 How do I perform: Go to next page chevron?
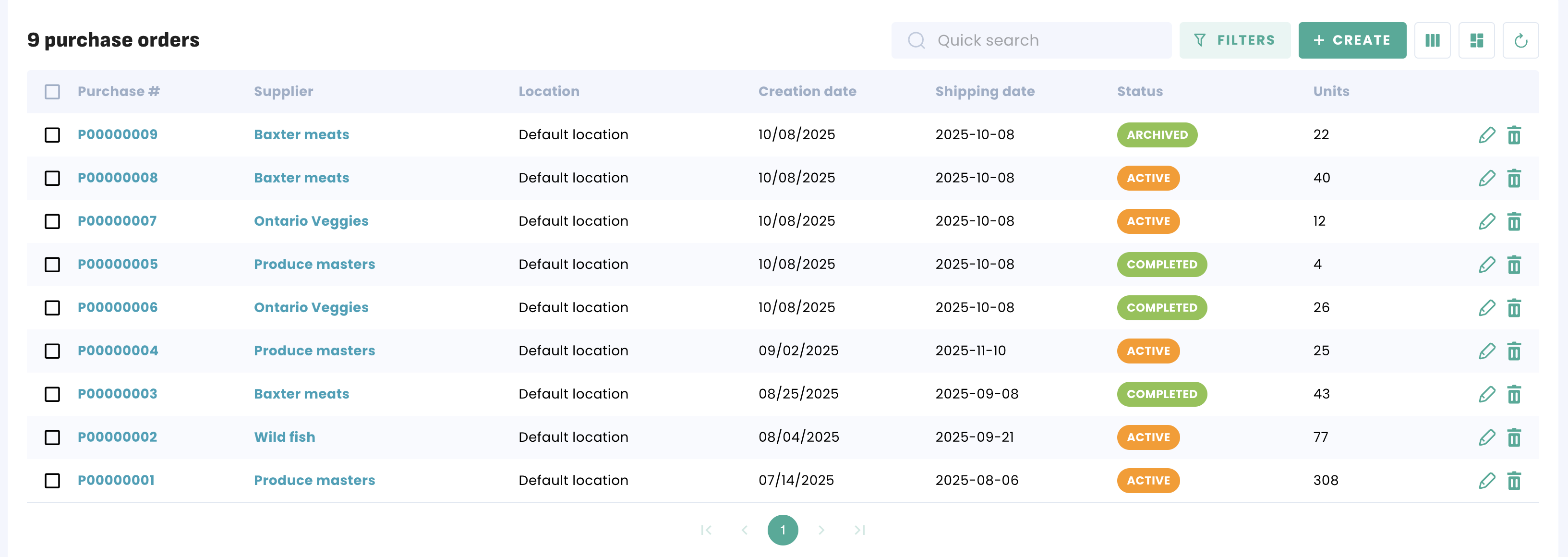click(821, 530)
